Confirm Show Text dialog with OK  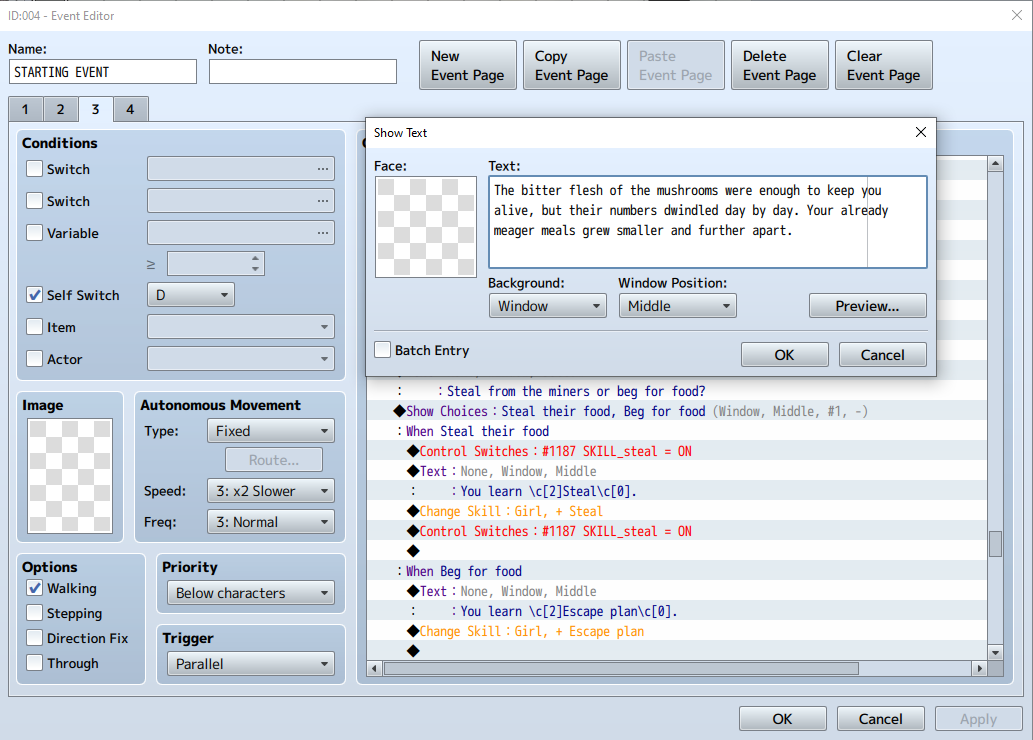785,355
